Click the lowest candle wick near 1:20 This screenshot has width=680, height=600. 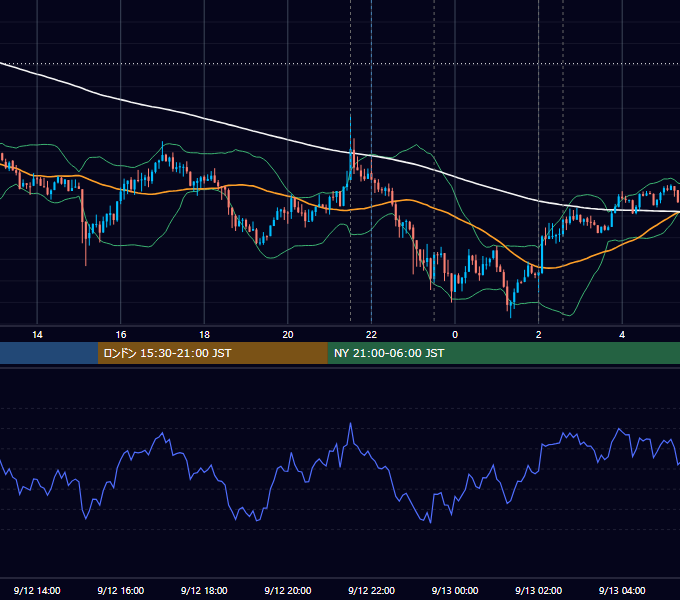coord(510,310)
